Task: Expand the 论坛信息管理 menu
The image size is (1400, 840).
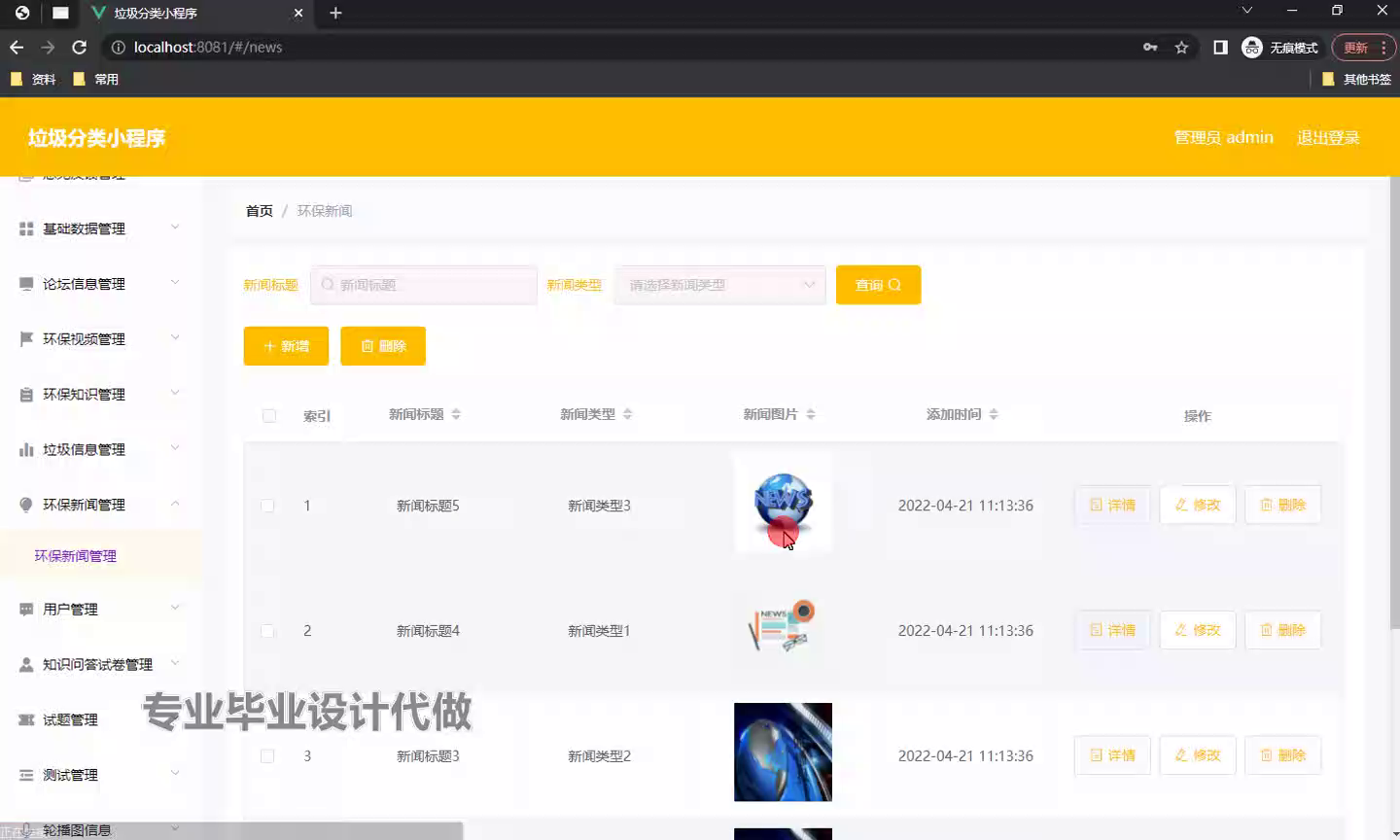Action: pyautogui.click(x=175, y=283)
